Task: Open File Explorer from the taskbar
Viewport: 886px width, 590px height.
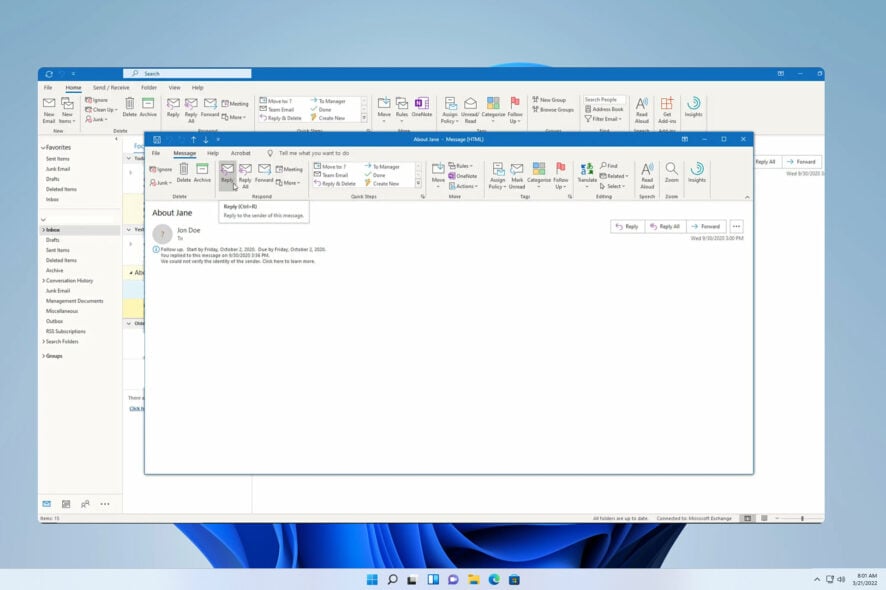Action: 474,579
